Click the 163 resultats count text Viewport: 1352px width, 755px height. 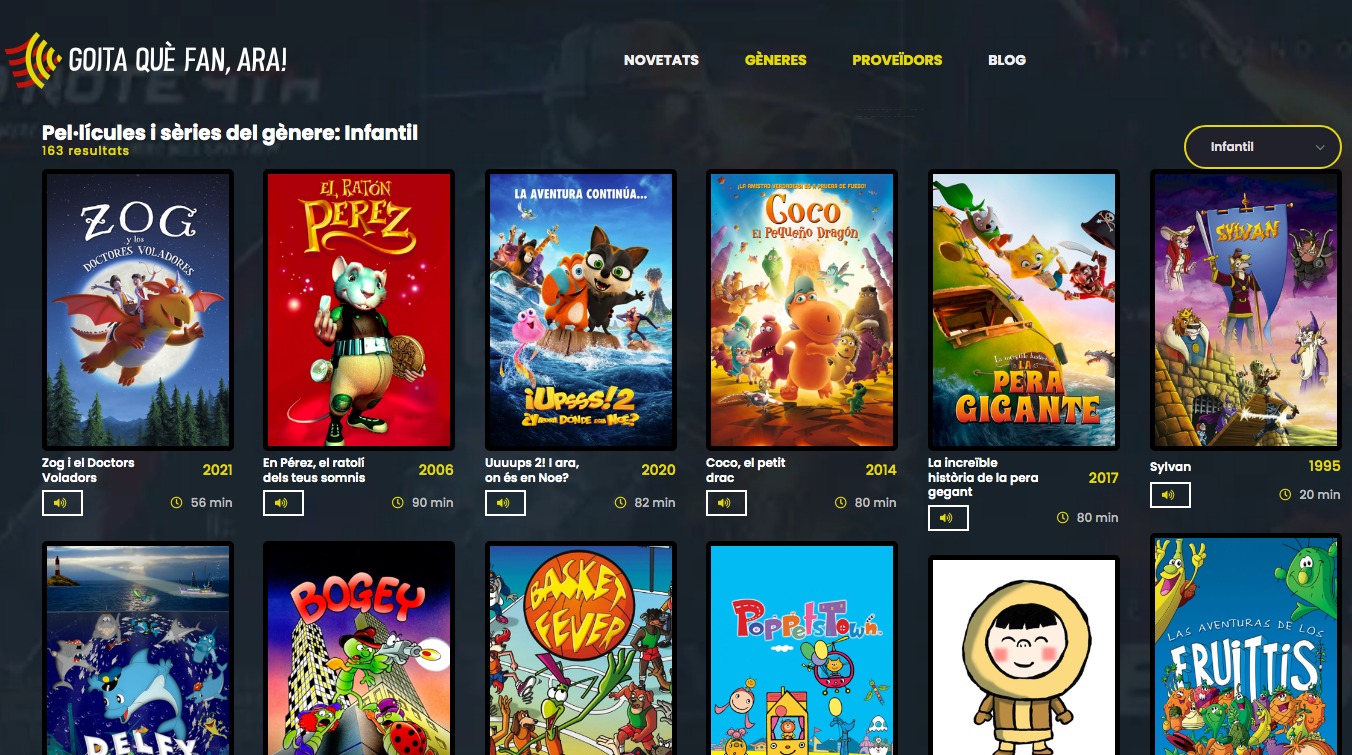[x=86, y=151]
